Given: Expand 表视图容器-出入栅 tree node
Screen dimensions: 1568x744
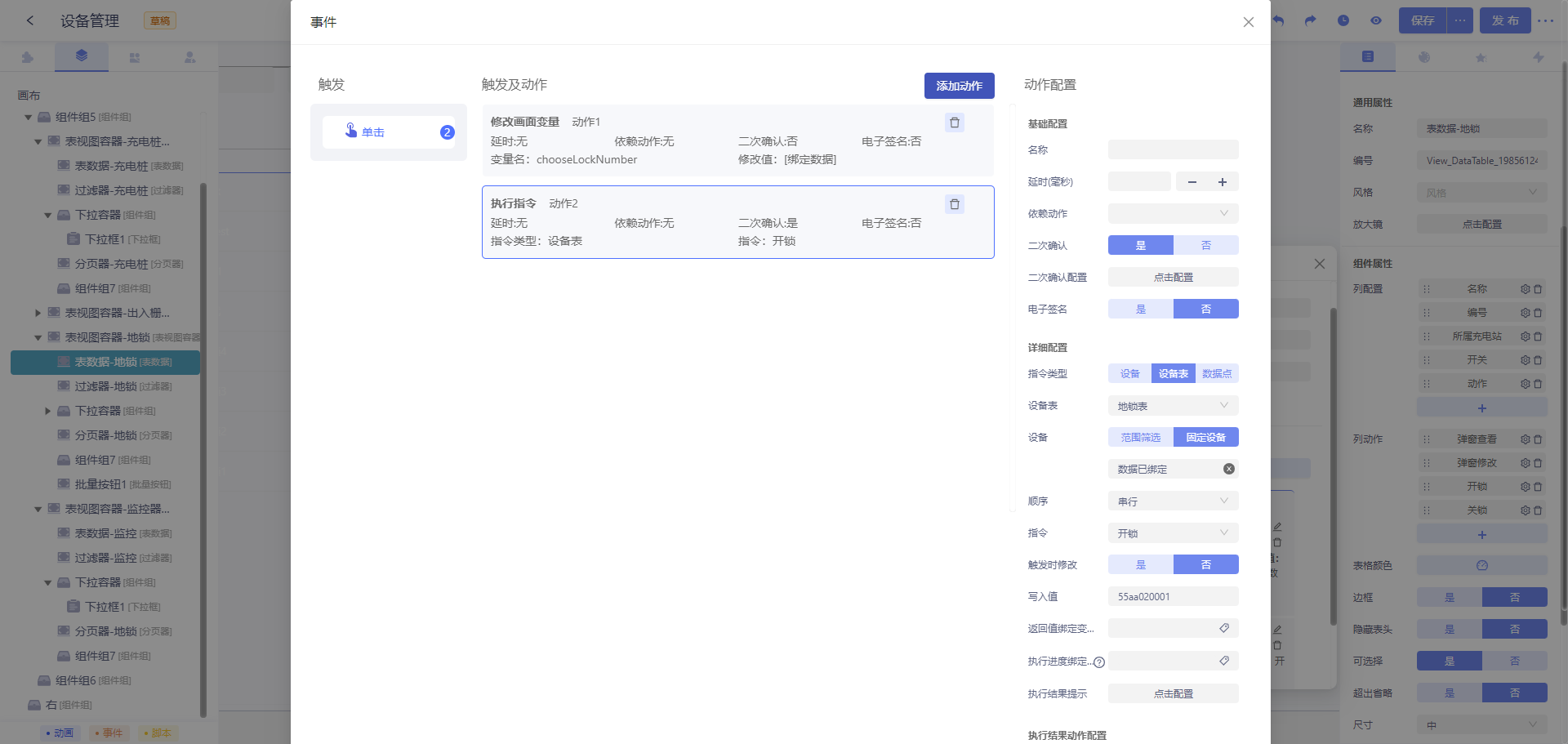Looking at the screenshot, I should 38,313.
